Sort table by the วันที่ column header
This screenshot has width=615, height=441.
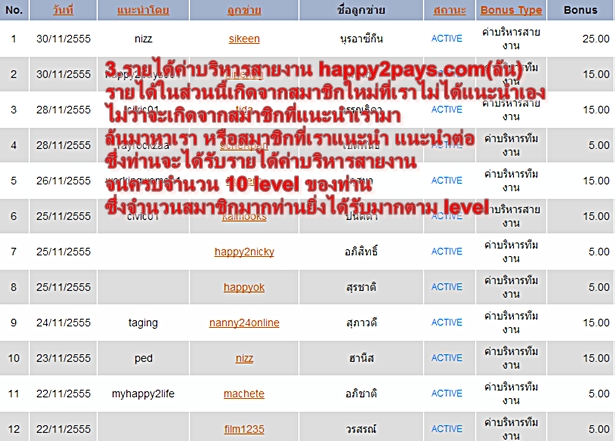[x=63, y=10]
